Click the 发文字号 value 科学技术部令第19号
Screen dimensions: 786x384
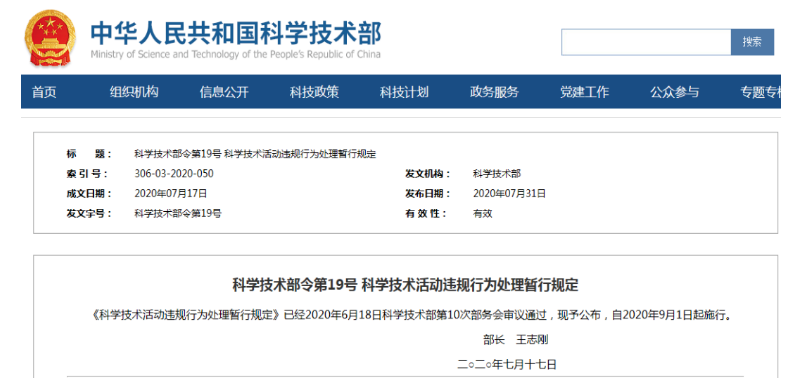pyautogui.click(x=178, y=214)
